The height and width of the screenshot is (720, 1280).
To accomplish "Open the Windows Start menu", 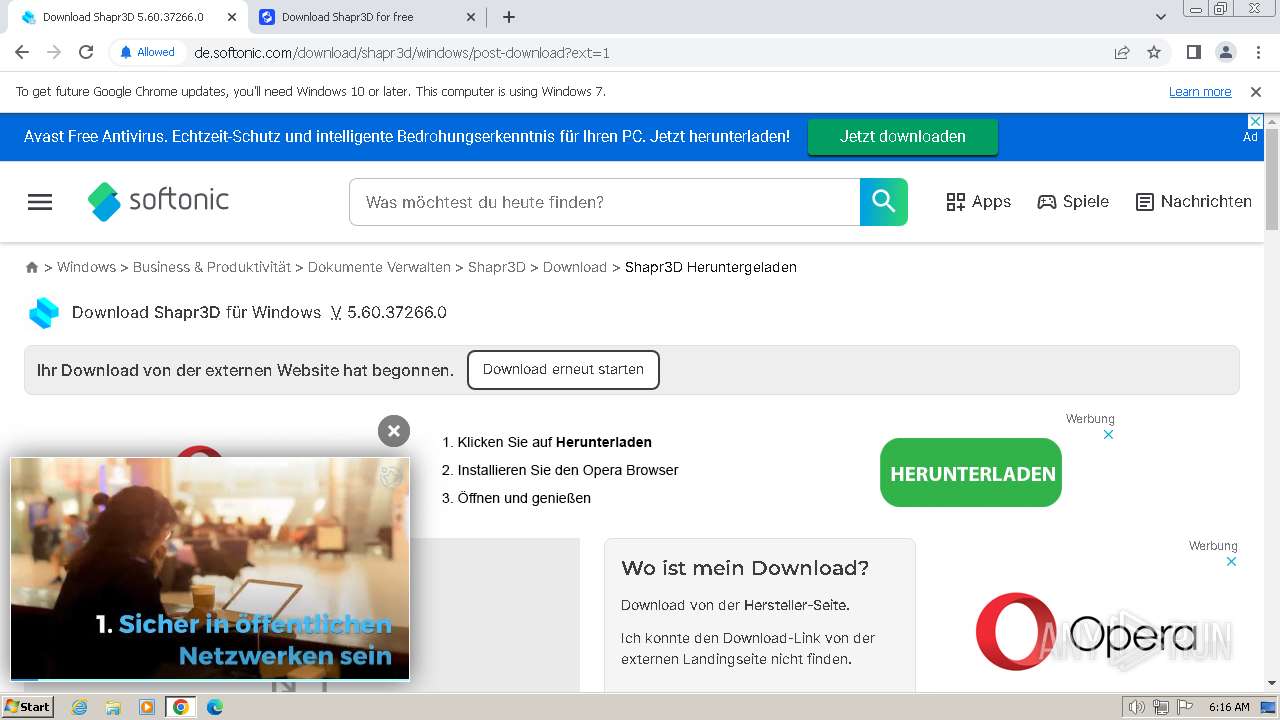I will point(28,707).
